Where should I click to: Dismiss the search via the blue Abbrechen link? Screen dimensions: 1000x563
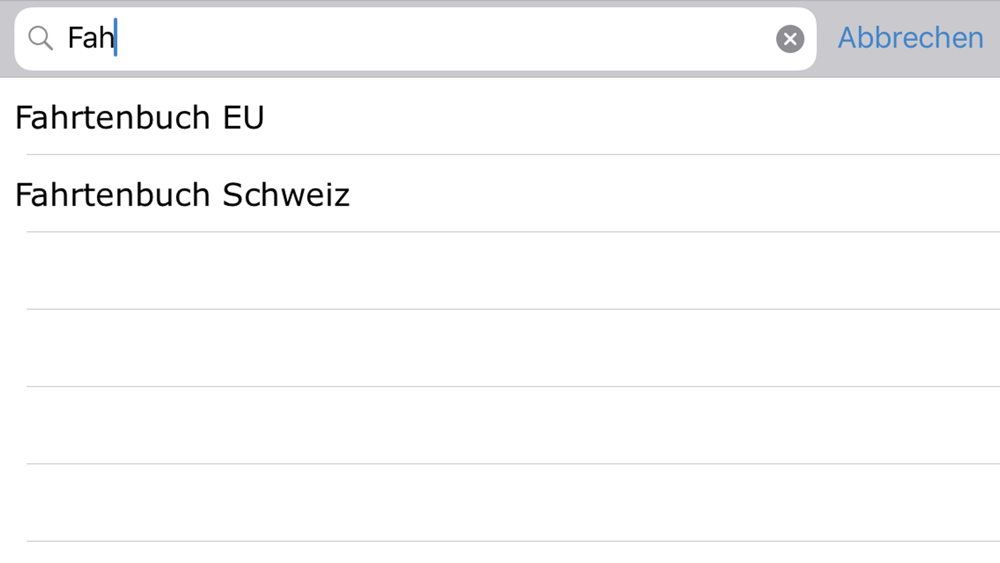pos(910,38)
